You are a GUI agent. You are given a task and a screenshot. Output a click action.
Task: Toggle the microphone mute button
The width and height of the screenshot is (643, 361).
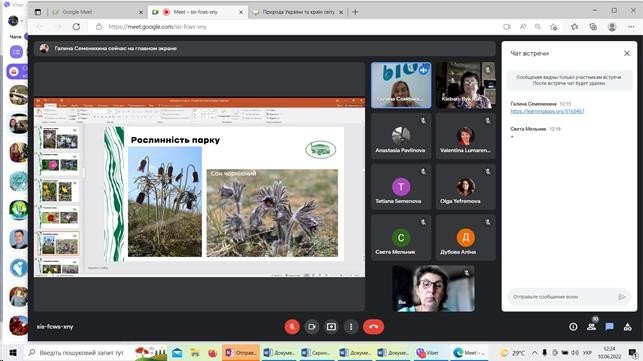[292, 327]
